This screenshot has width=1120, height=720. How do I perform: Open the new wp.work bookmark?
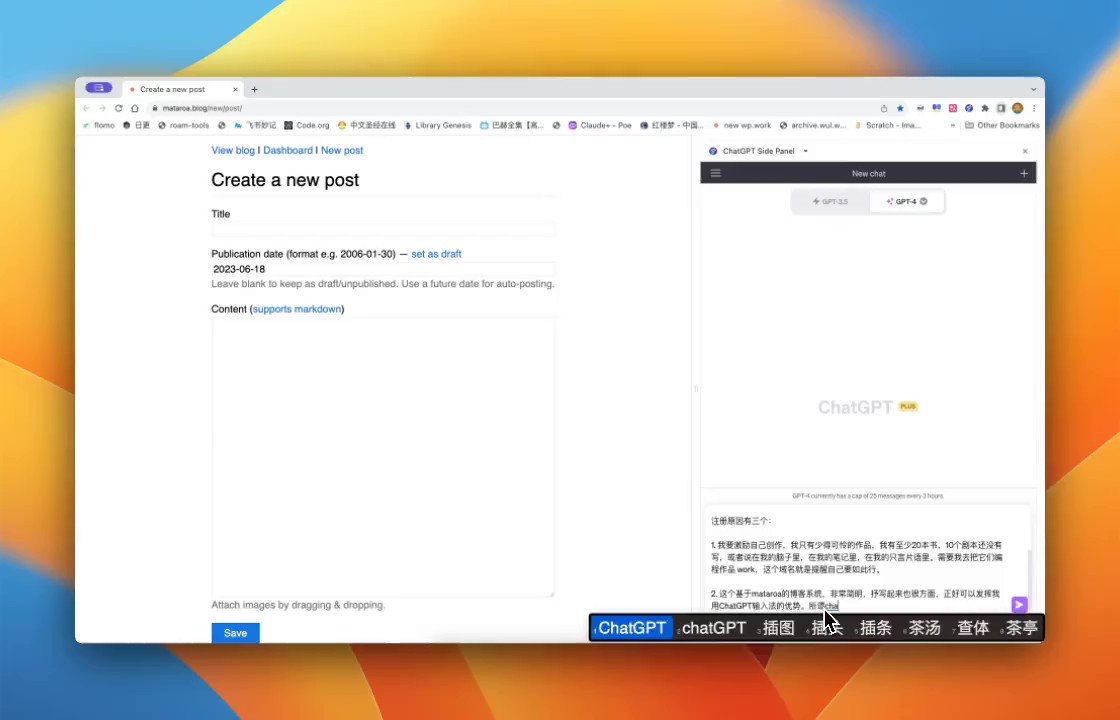click(x=741, y=125)
